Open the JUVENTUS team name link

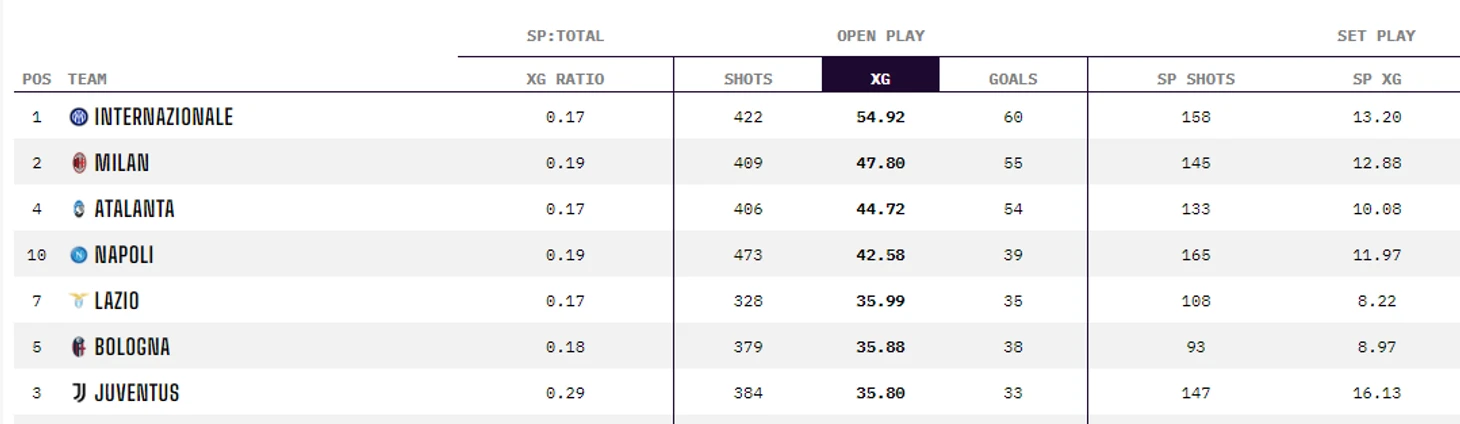coord(137,393)
